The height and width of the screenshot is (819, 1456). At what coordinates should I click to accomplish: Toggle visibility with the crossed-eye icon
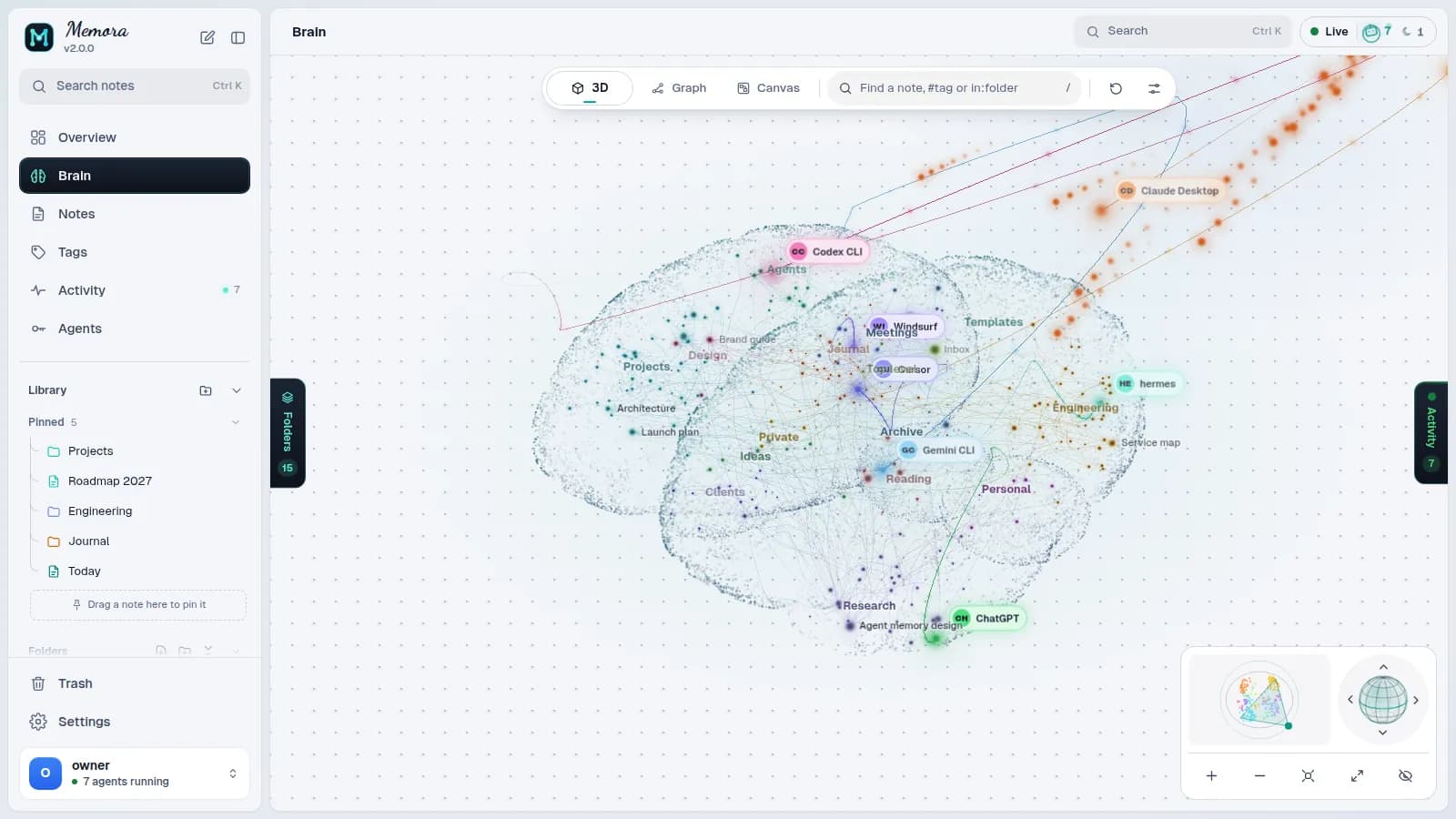click(x=1405, y=776)
